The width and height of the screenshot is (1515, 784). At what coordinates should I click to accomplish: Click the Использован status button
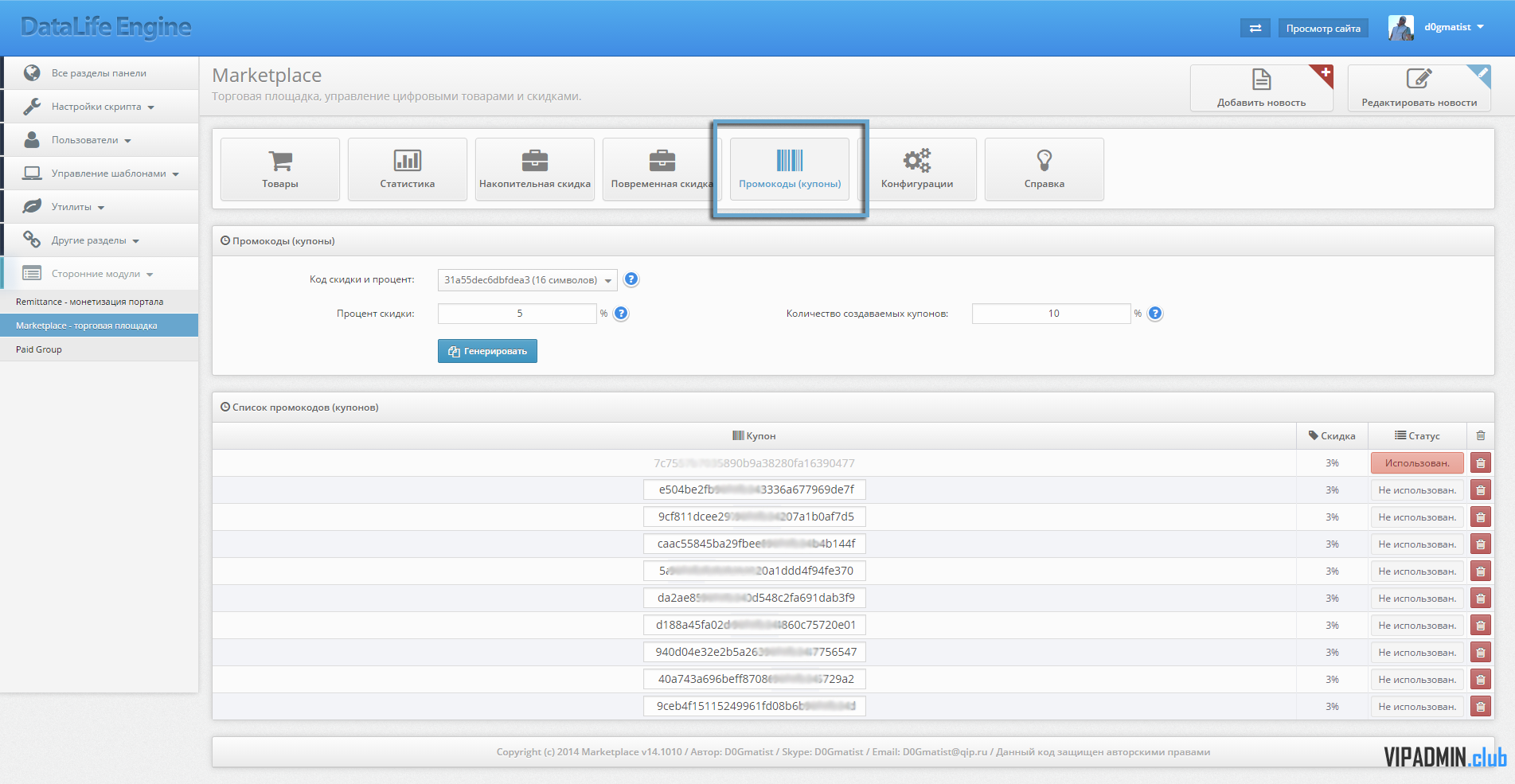coord(1417,463)
